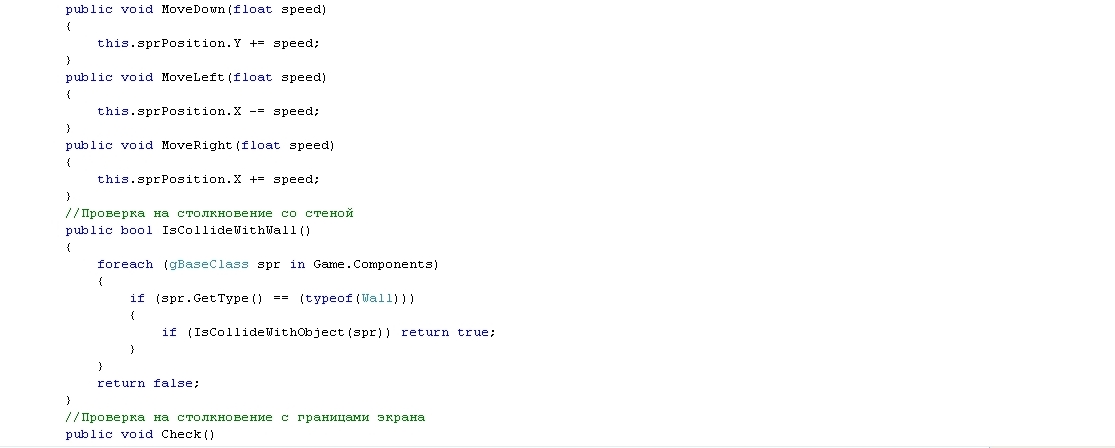This screenshot has width=1115, height=448.
Task: Click the MoveRight method name
Action: click(196, 145)
